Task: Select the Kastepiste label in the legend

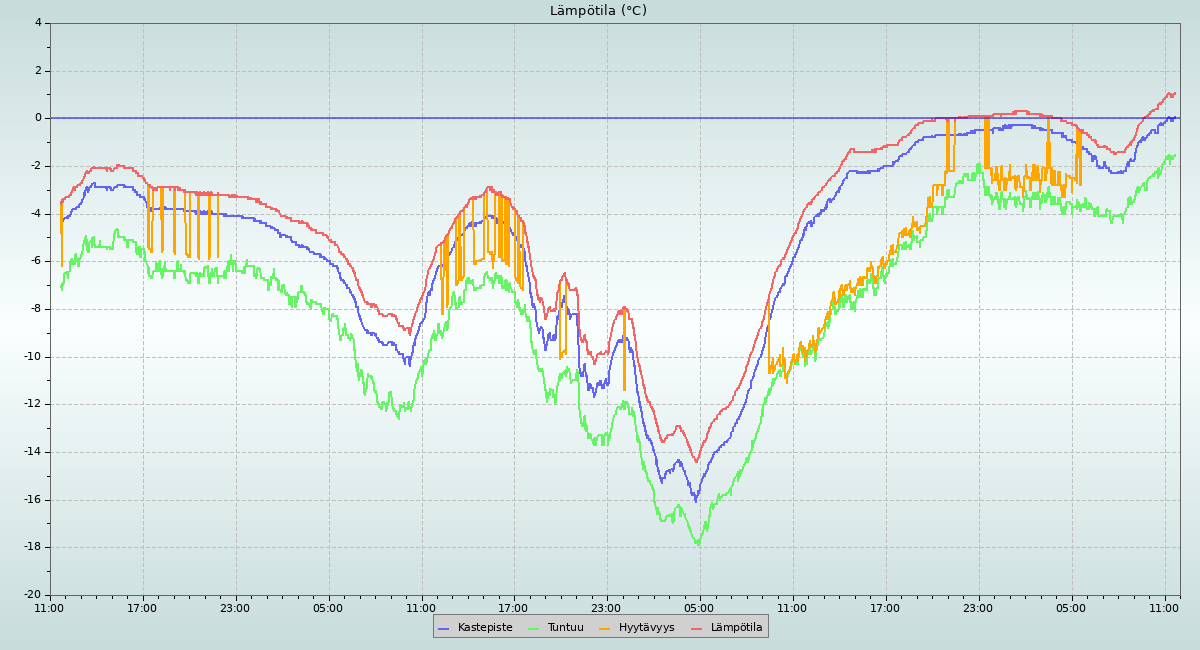Action: [x=484, y=628]
